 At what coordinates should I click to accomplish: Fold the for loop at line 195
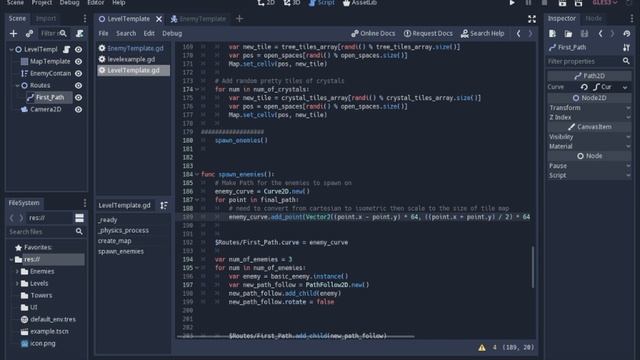coord(197,268)
